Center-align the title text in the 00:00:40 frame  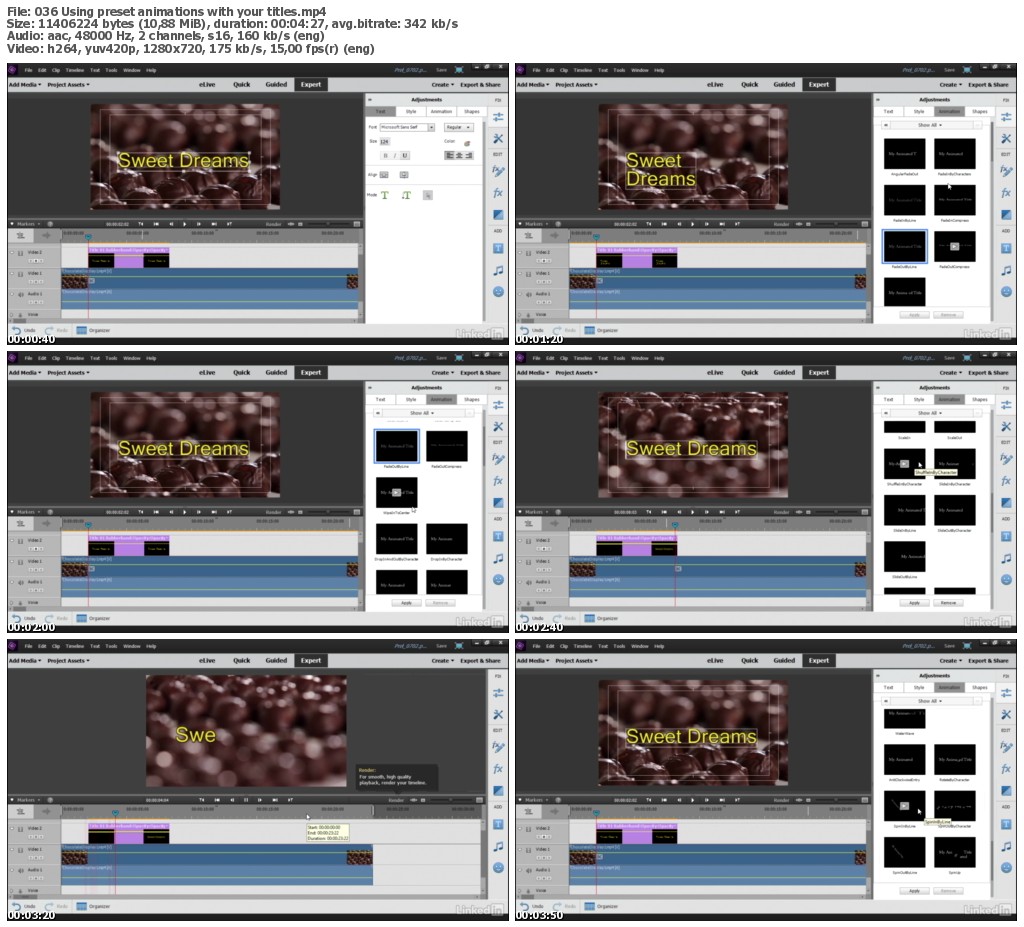tap(459, 155)
